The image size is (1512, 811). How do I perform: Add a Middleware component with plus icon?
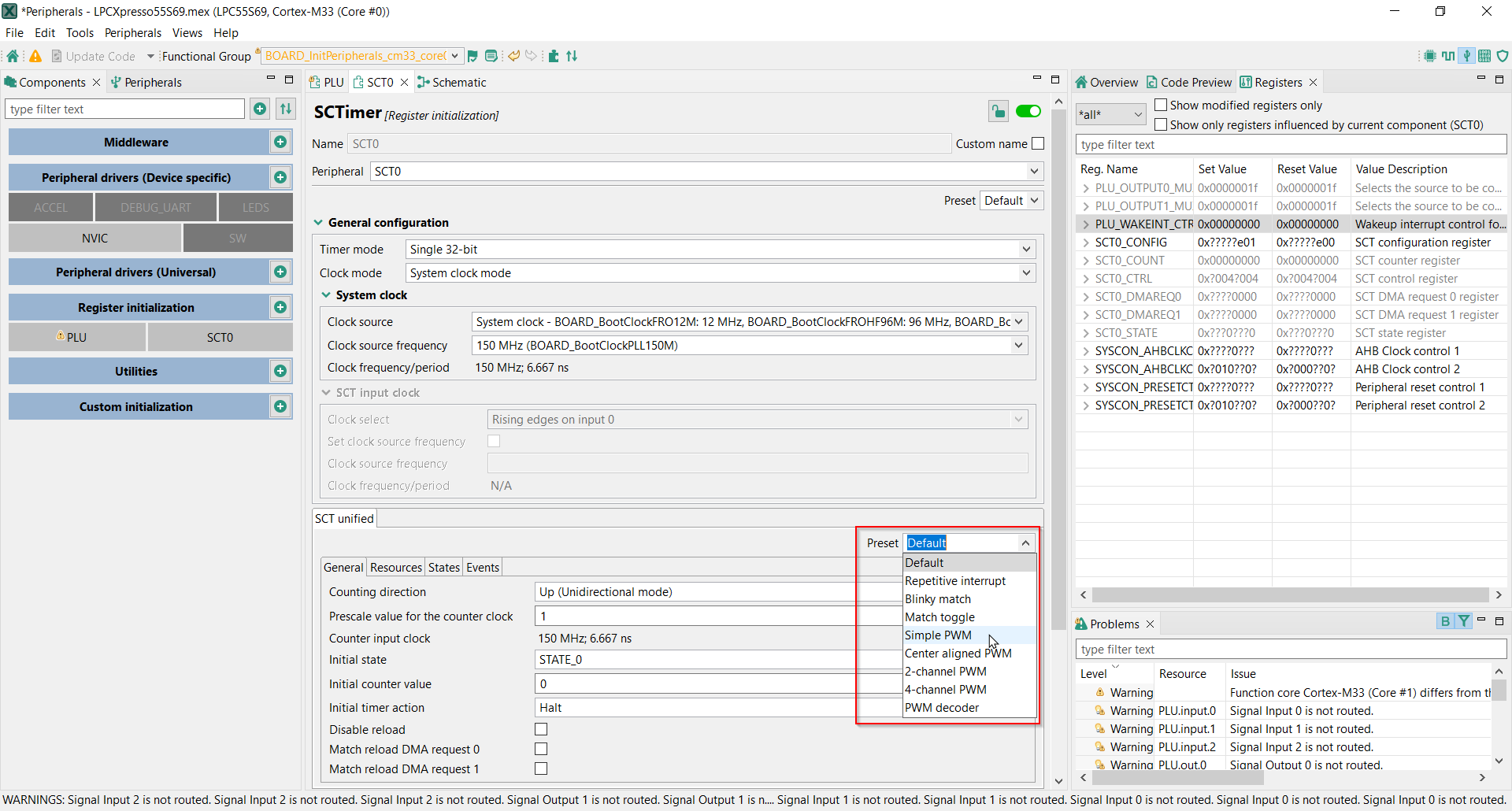point(280,143)
